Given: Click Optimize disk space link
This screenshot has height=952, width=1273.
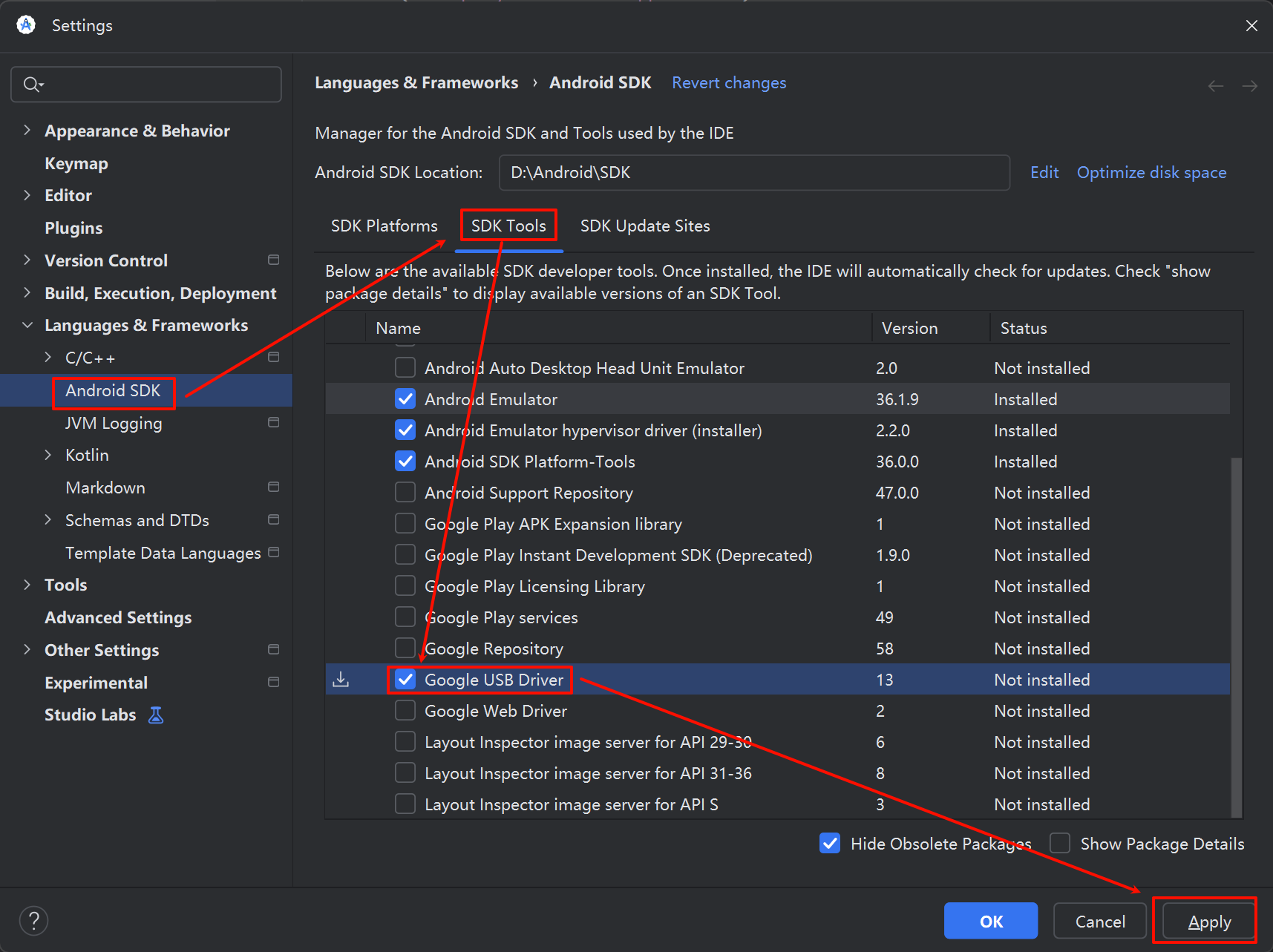Looking at the screenshot, I should [1151, 172].
